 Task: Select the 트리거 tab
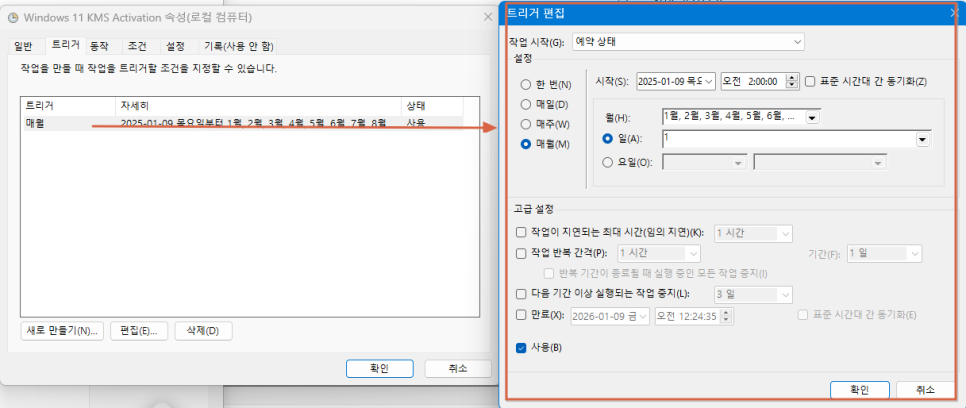coord(65,45)
